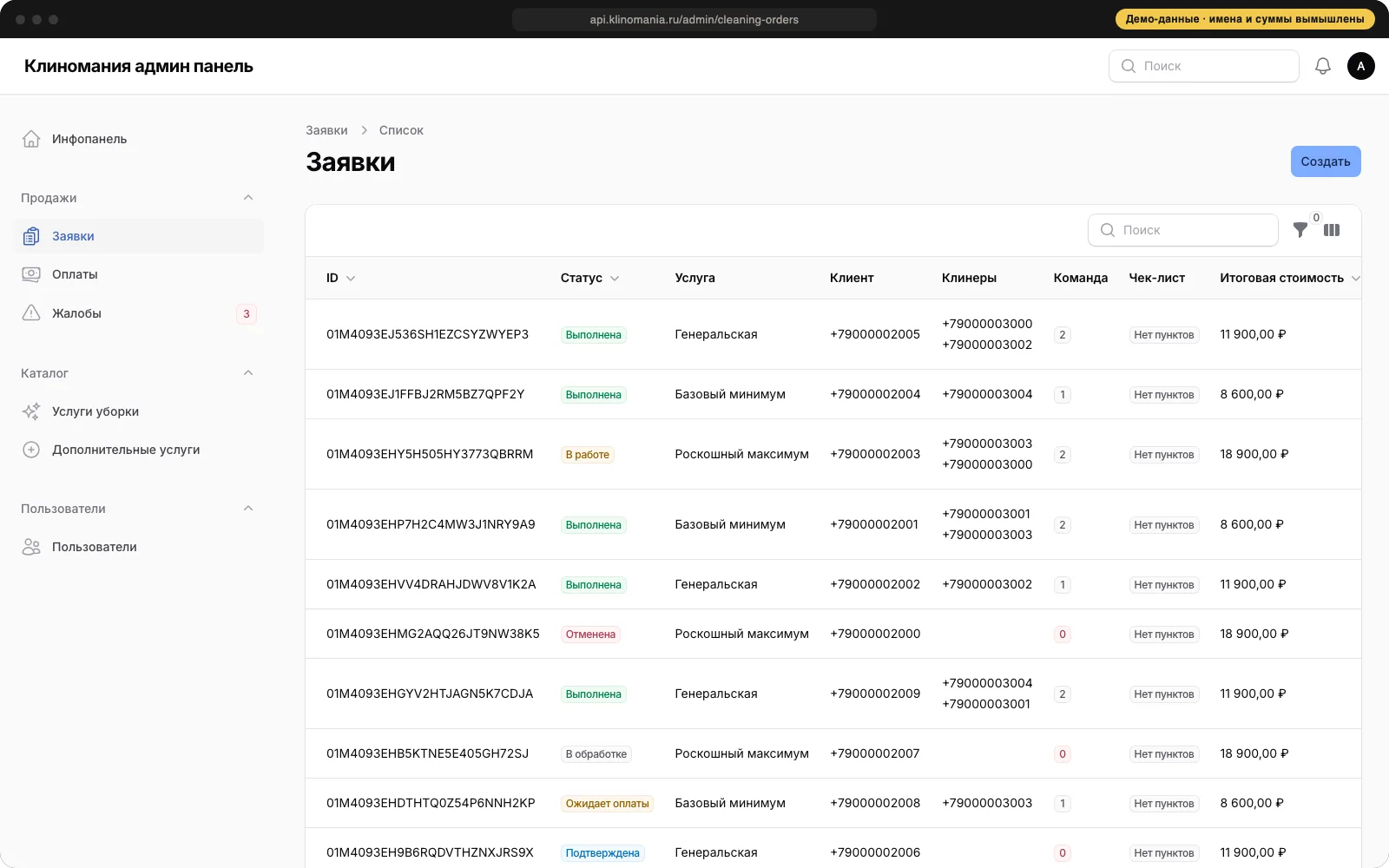This screenshot has height=868, width=1389.
Task: Click the browser address bar URL
Action: coord(694,19)
